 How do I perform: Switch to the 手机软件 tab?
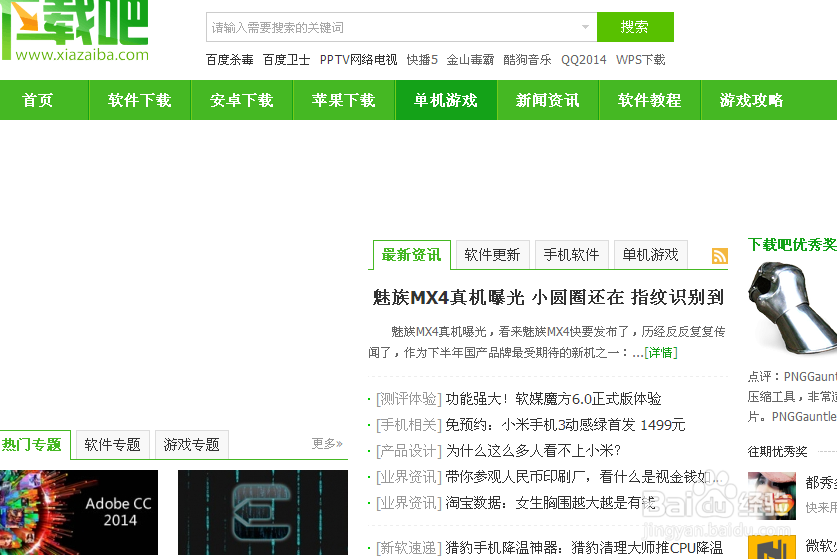(x=571, y=255)
